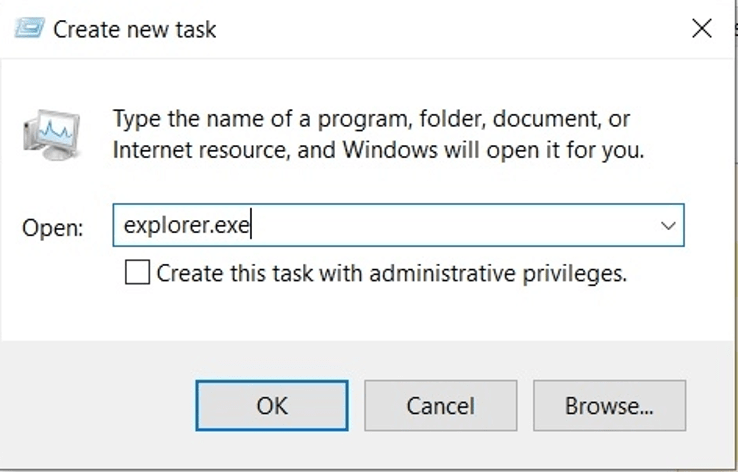
Task: Open the Browse... file picker
Action: (609, 405)
